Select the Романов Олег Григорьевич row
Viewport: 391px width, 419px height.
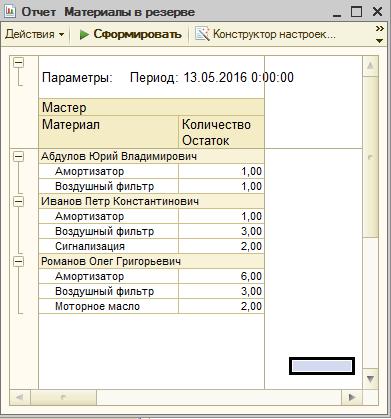pyautogui.click(x=152, y=261)
